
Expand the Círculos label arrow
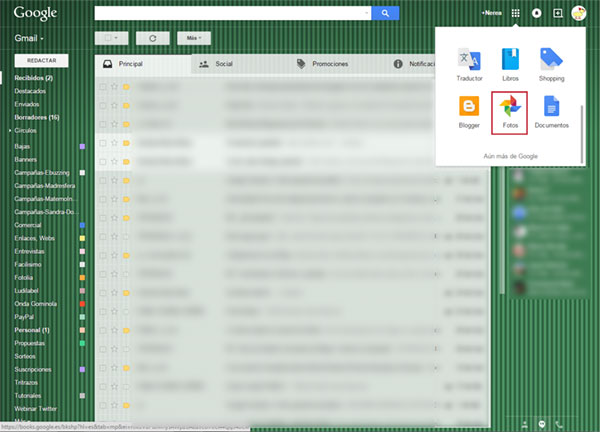[10, 130]
